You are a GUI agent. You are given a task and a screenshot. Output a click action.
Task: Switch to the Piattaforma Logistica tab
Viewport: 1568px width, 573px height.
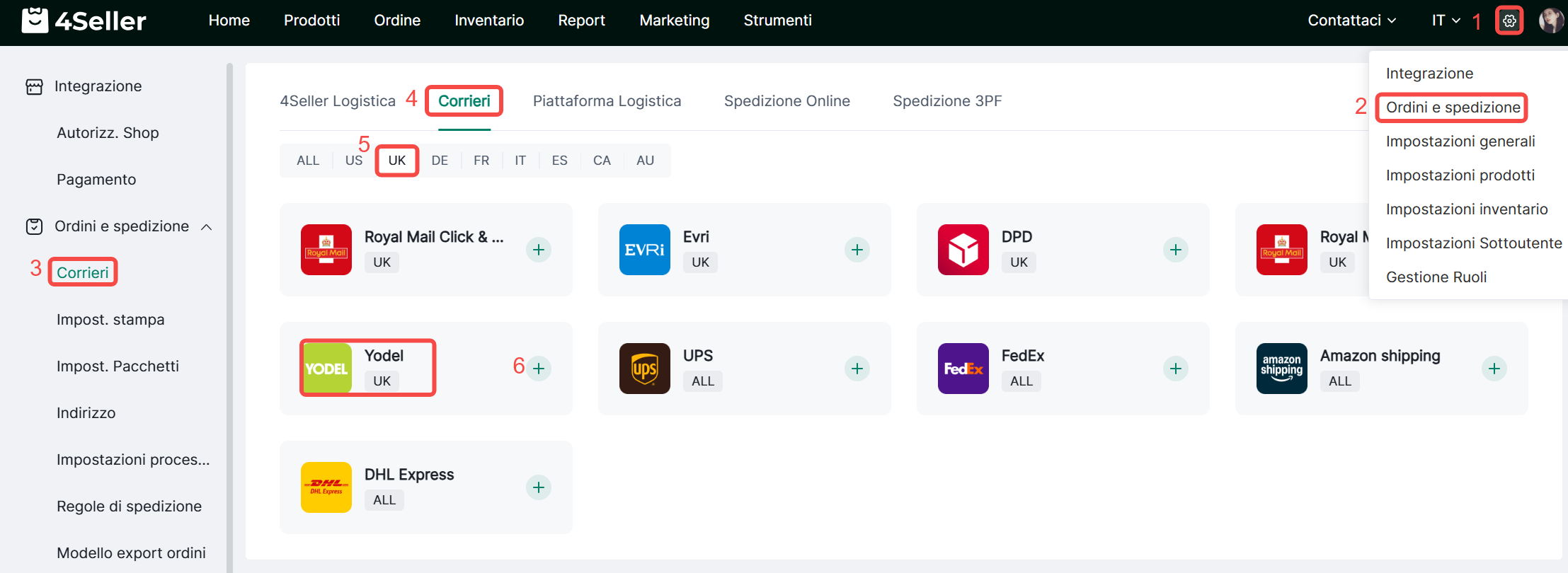(607, 101)
